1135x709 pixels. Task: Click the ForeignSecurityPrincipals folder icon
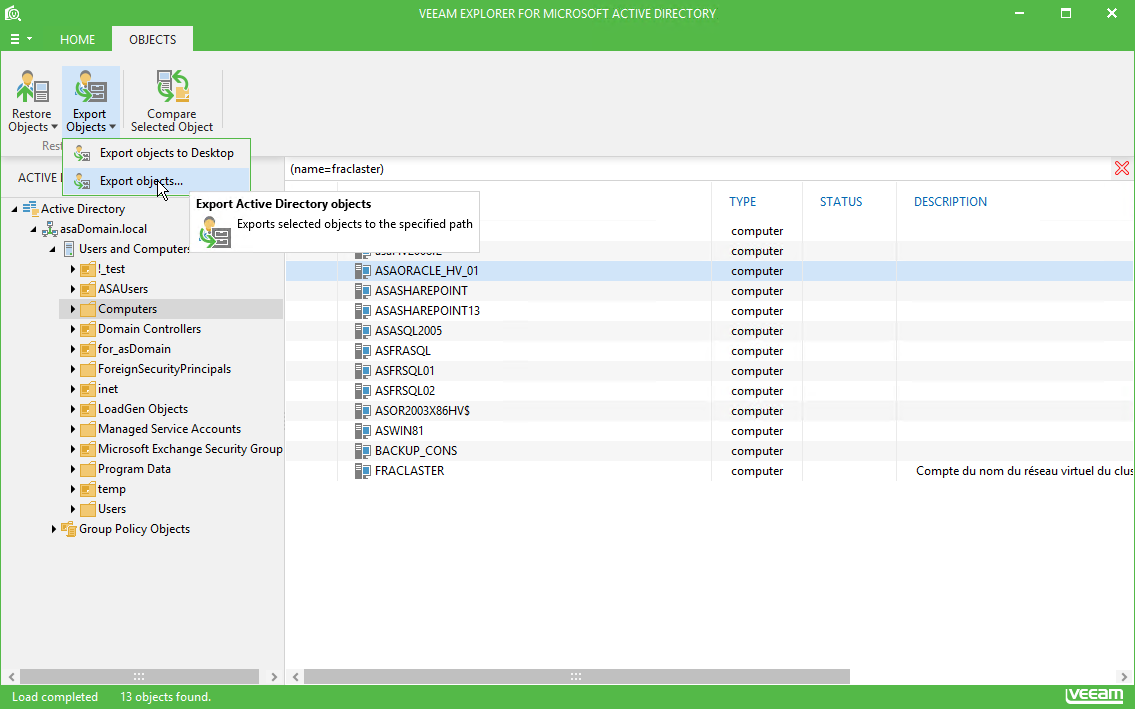[88, 369]
